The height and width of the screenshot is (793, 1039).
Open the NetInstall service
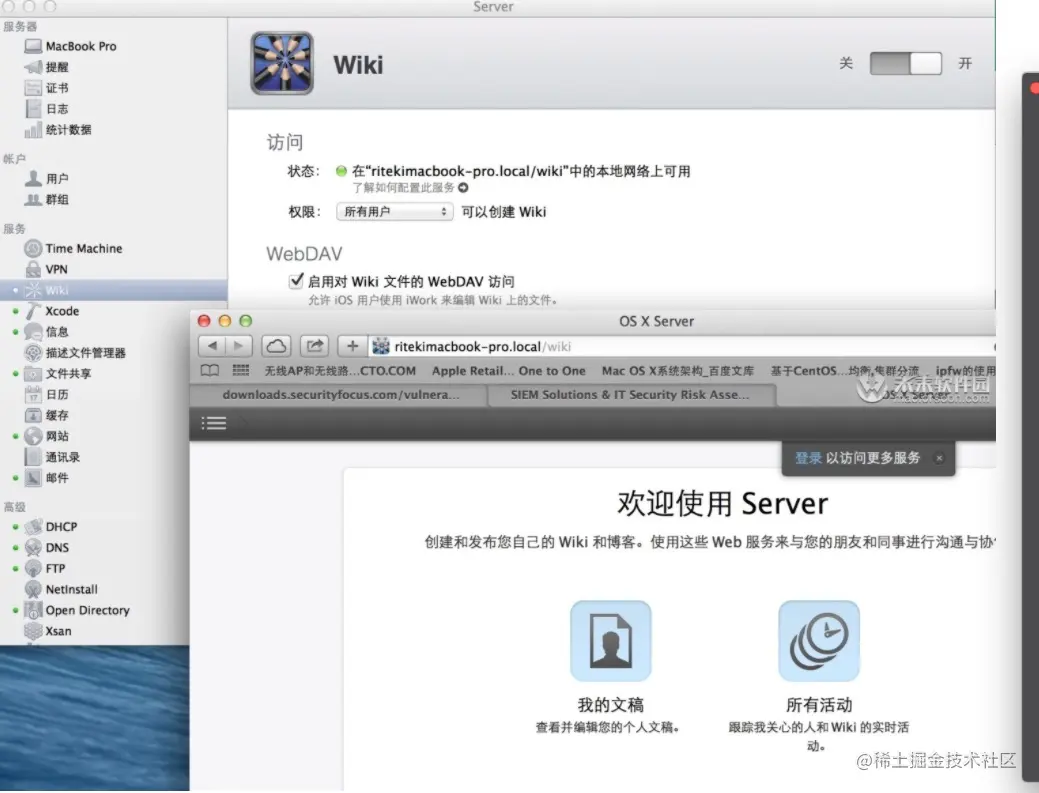tap(61, 589)
